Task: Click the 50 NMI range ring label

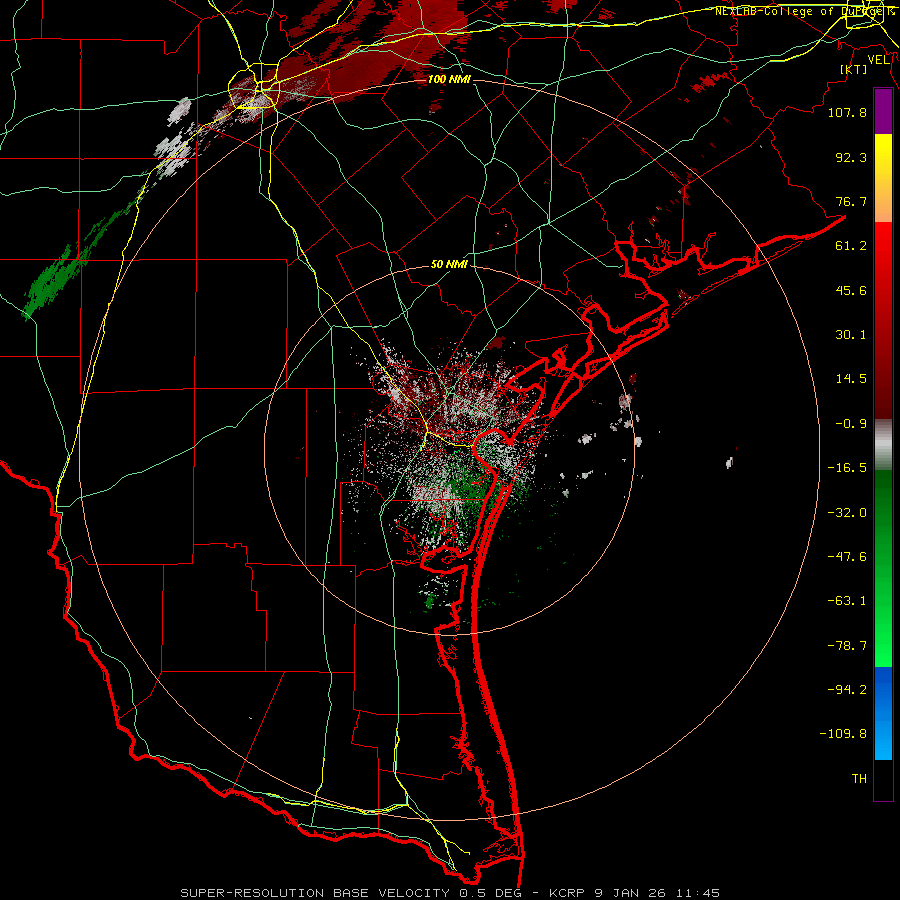Action: pos(449,264)
